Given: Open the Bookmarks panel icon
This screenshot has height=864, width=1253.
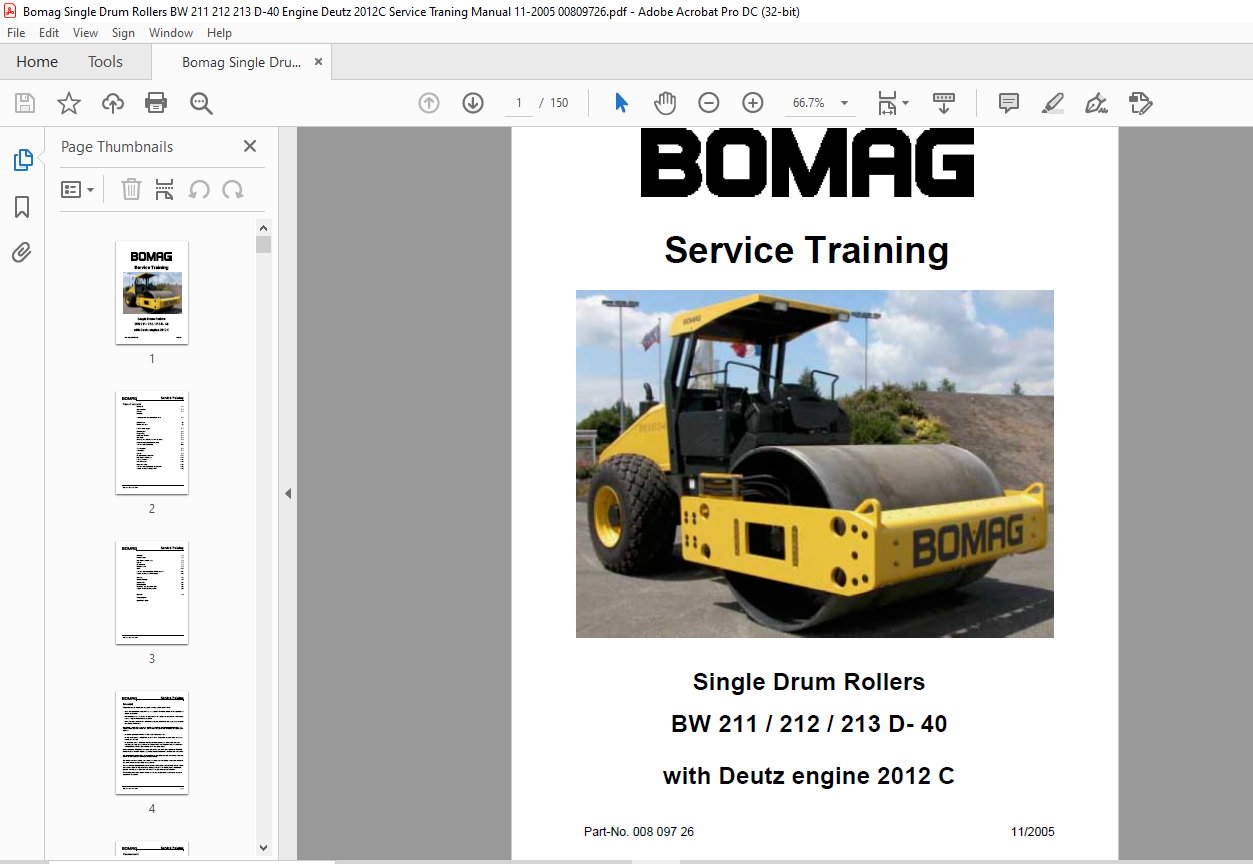Looking at the screenshot, I should pyautogui.click(x=22, y=207).
